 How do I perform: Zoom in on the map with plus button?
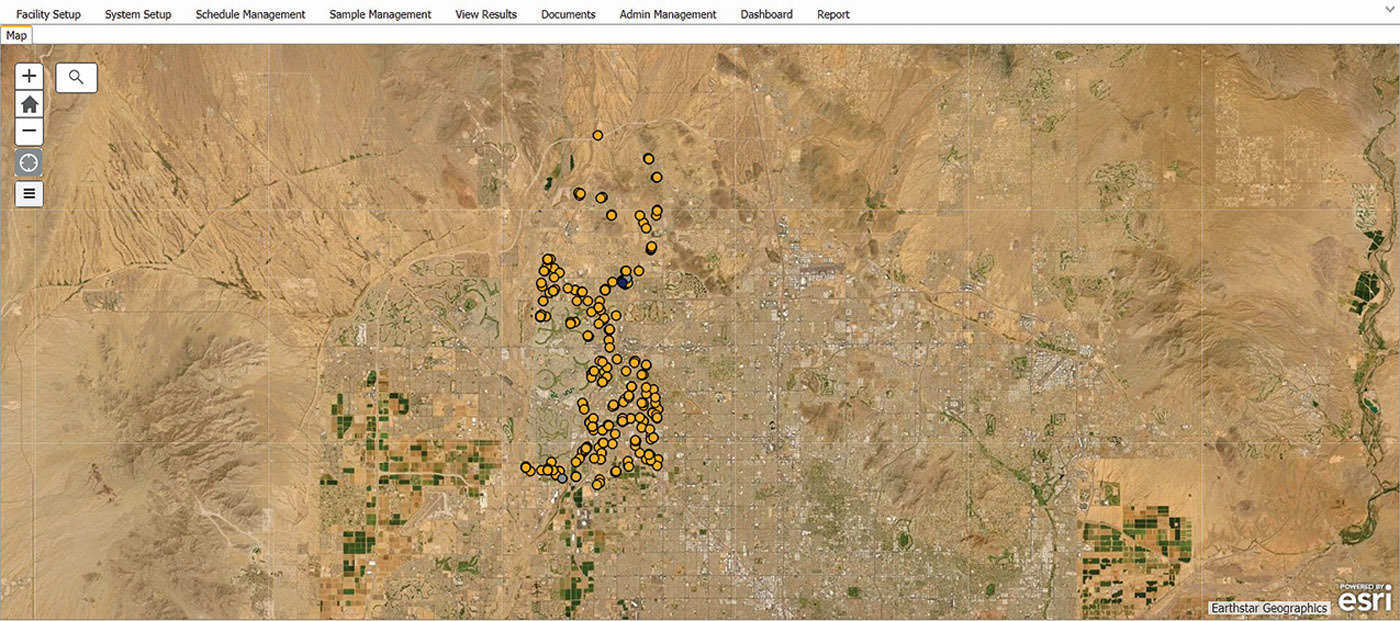30,76
